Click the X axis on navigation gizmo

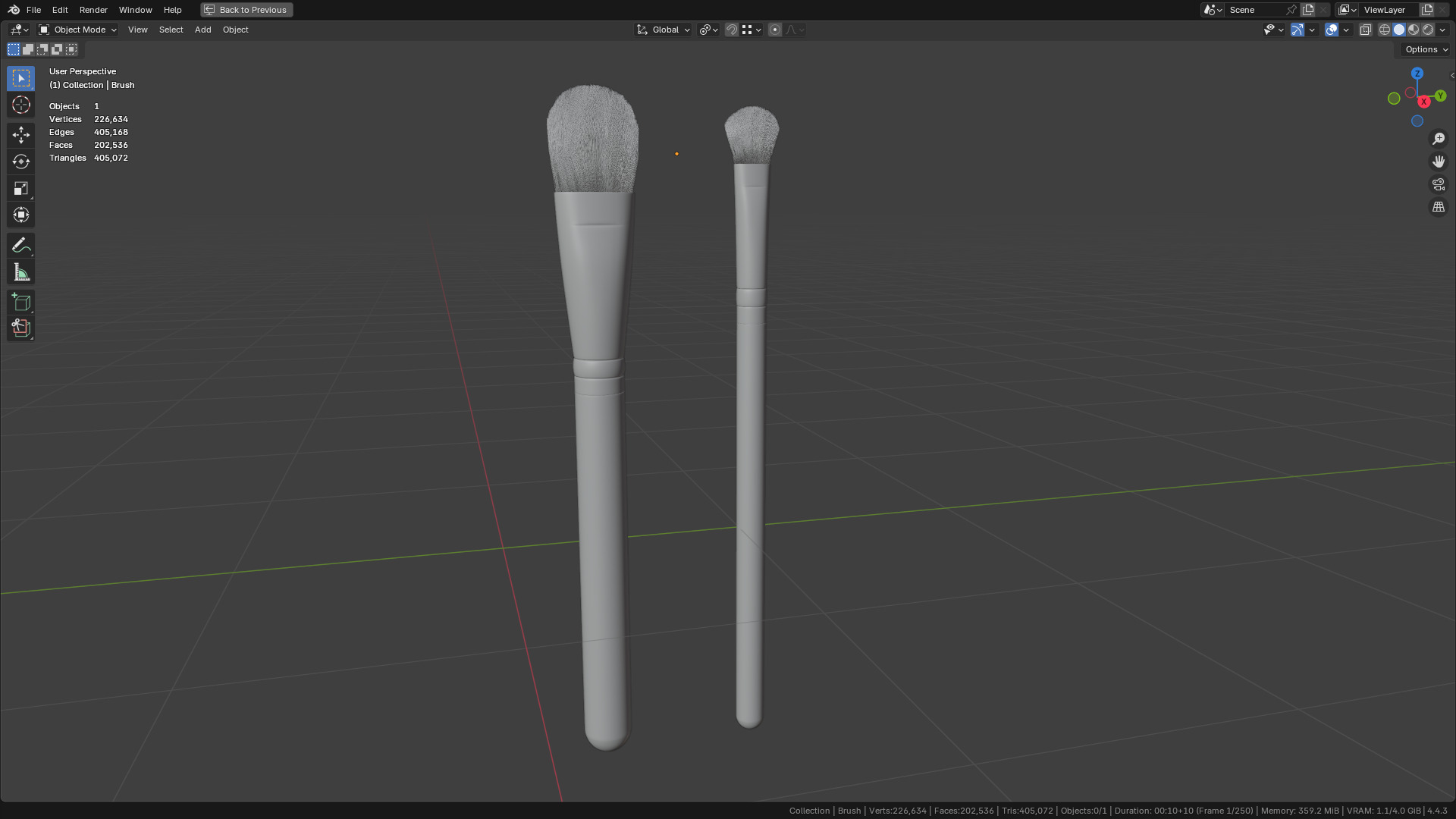[1424, 102]
